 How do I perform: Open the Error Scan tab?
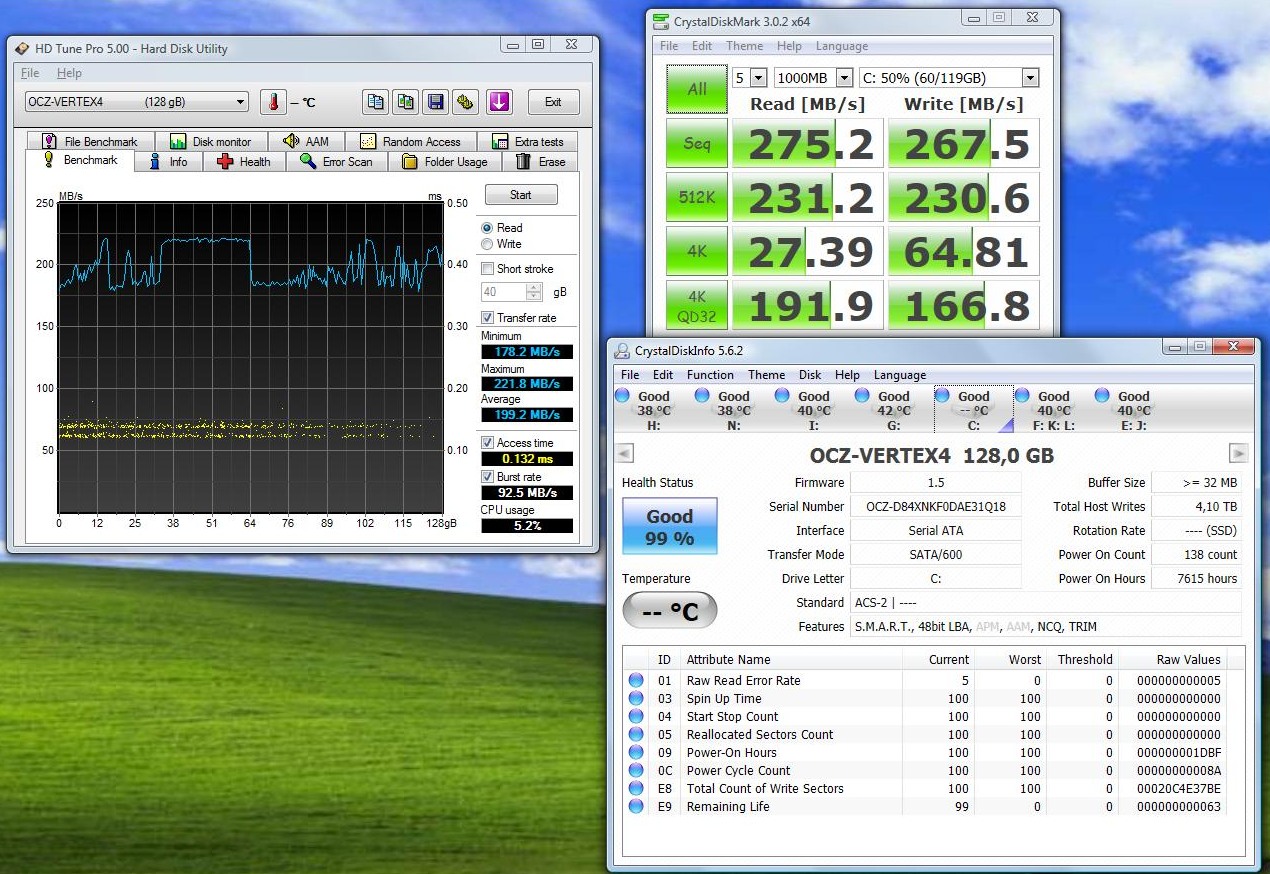[336, 161]
